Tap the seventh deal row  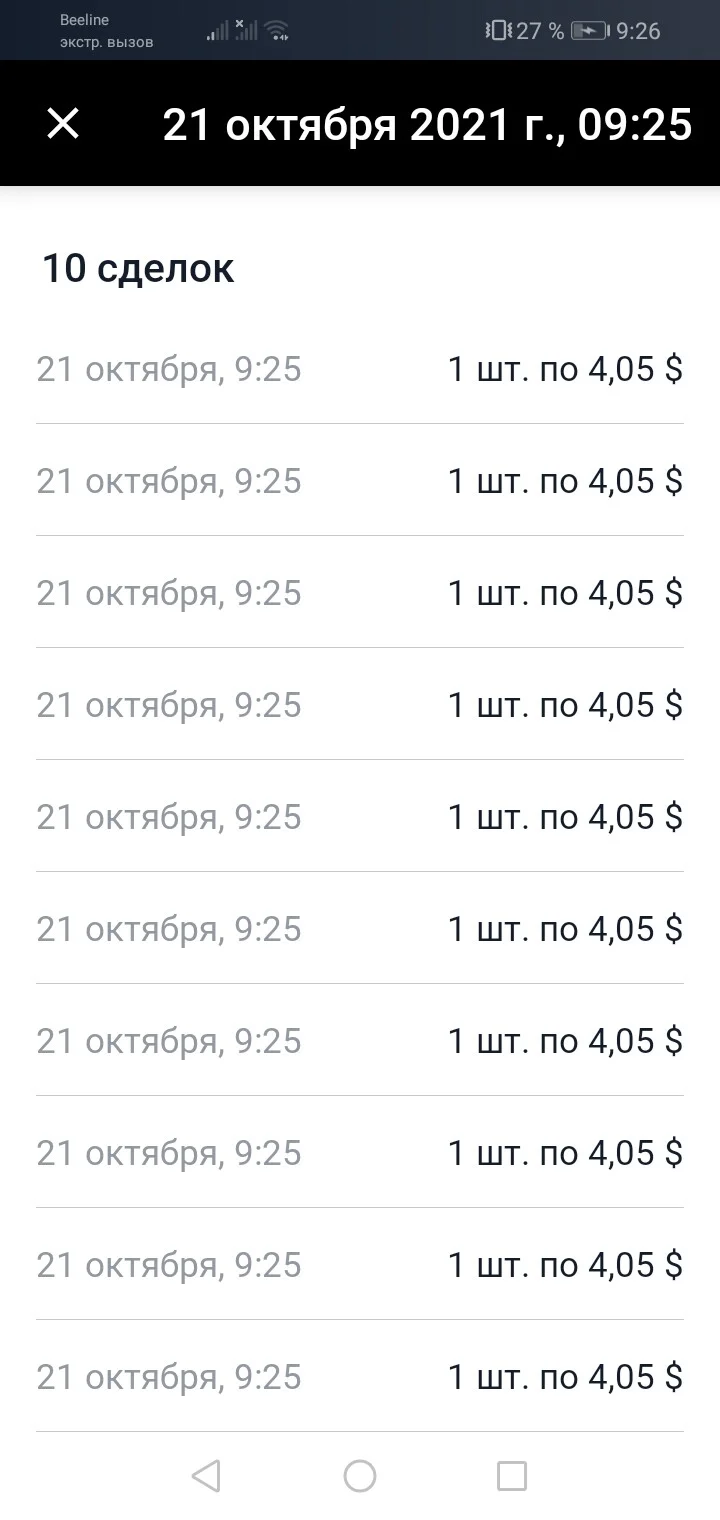click(x=360, y=1041)
